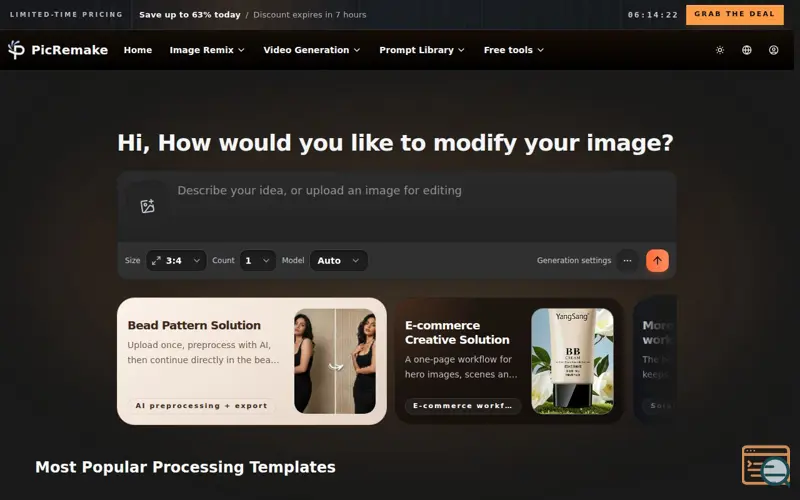The image size is (800, 500).
Task: Click the 'Save up to 63% today' text
Action: point(190,15)
